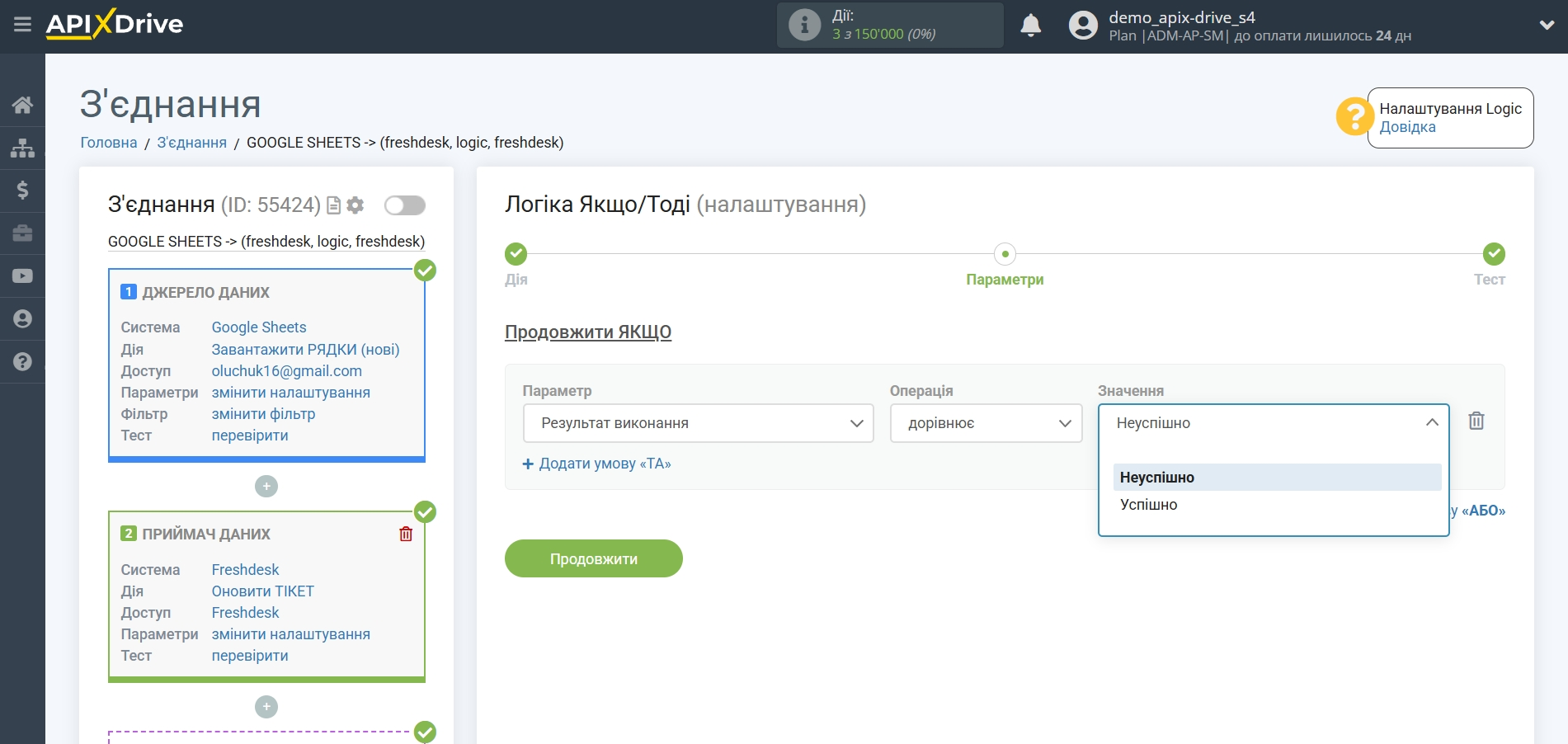Open Freshdesk system link in receiver
The image size is (1568, 744).
pos(245,570)
